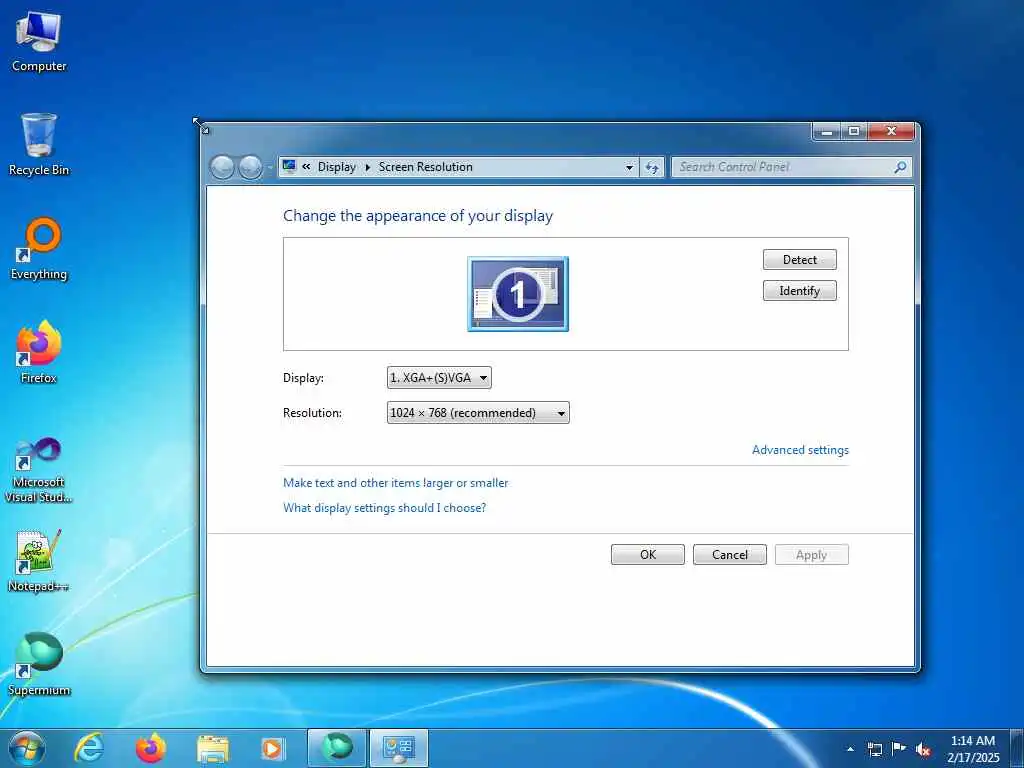Click the Control Panel taskbar button

pos(398,748)
